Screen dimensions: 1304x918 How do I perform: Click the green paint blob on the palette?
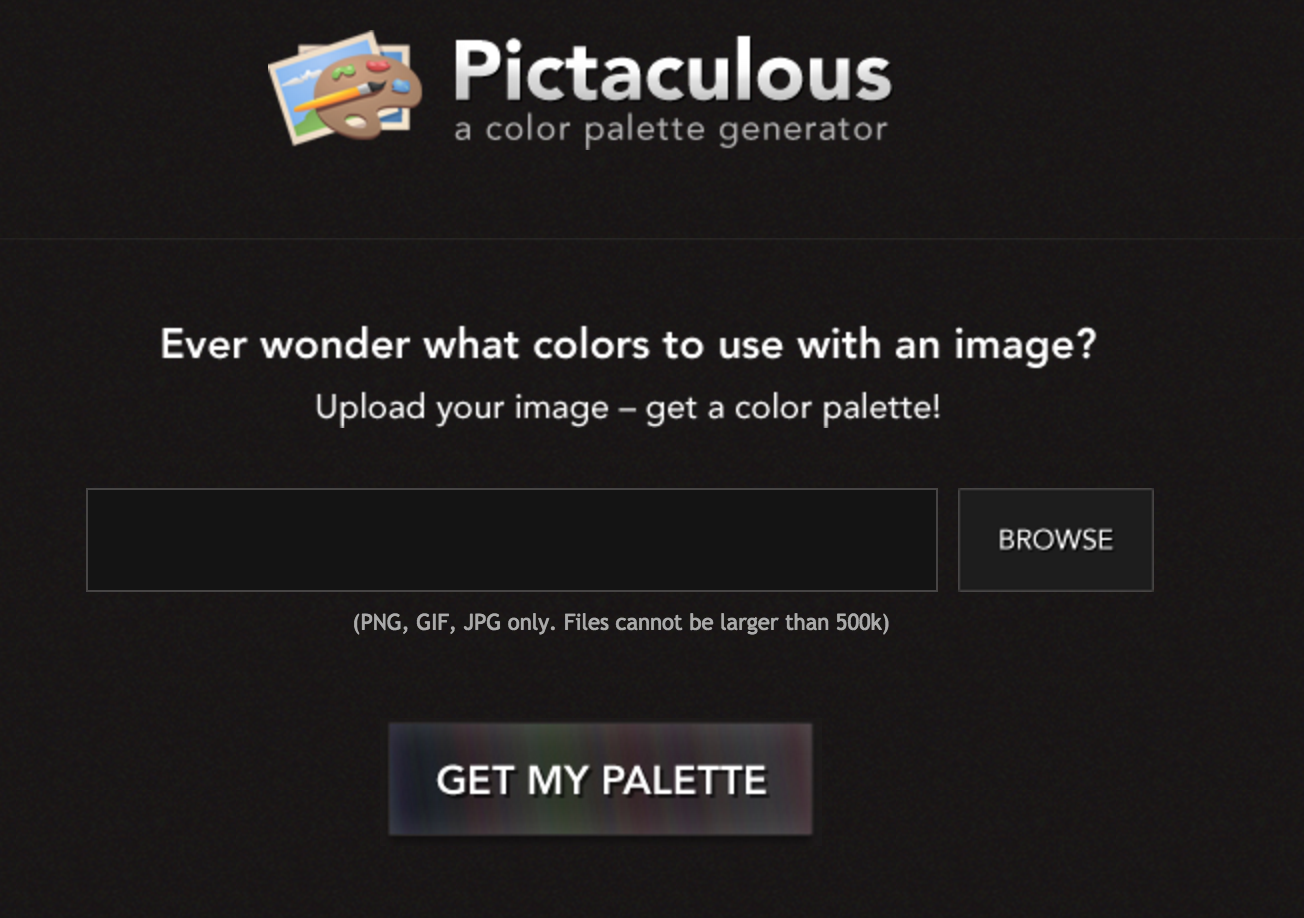click(x=344, y=71)
